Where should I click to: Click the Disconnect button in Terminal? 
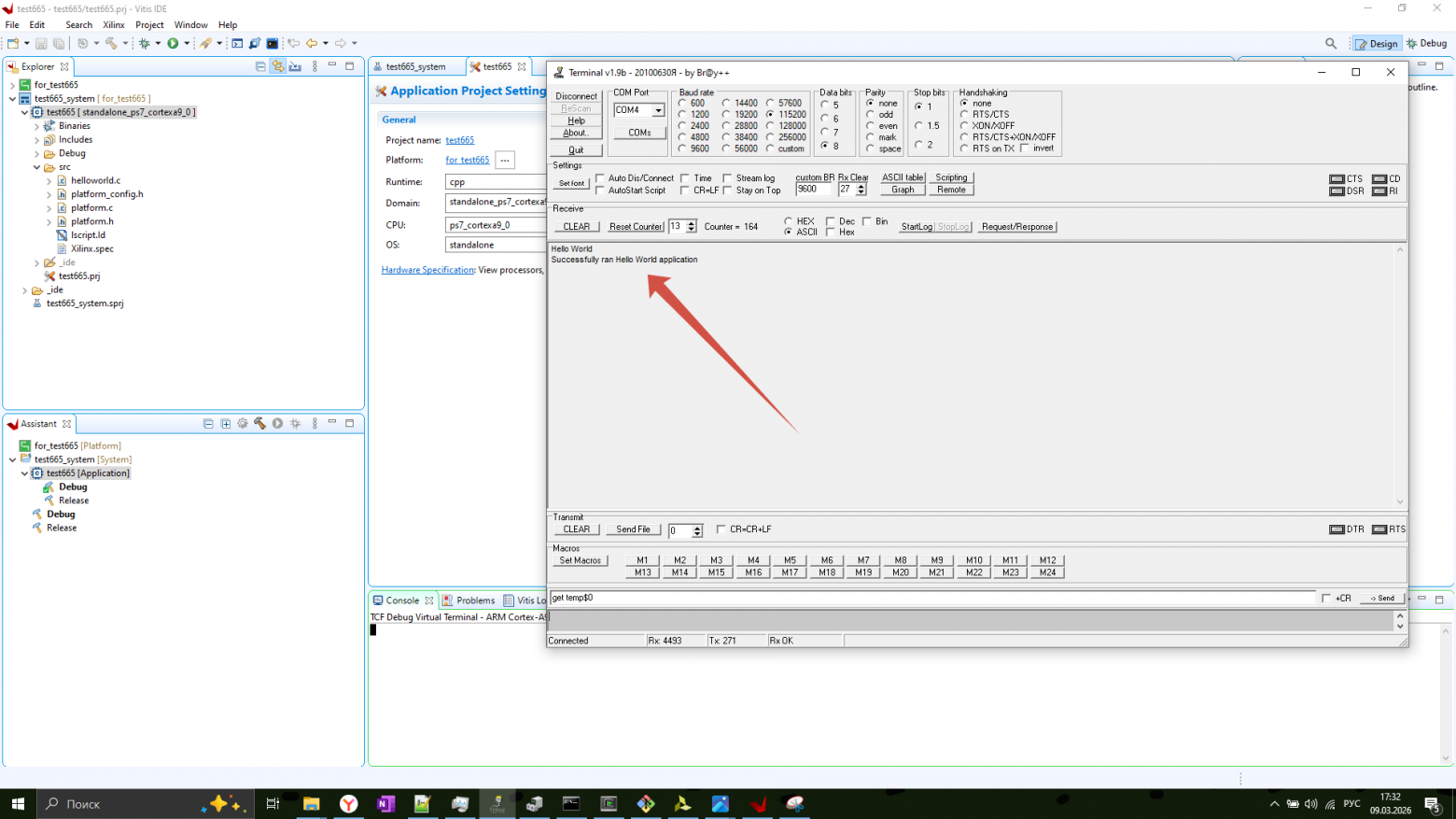coord(576,96)
